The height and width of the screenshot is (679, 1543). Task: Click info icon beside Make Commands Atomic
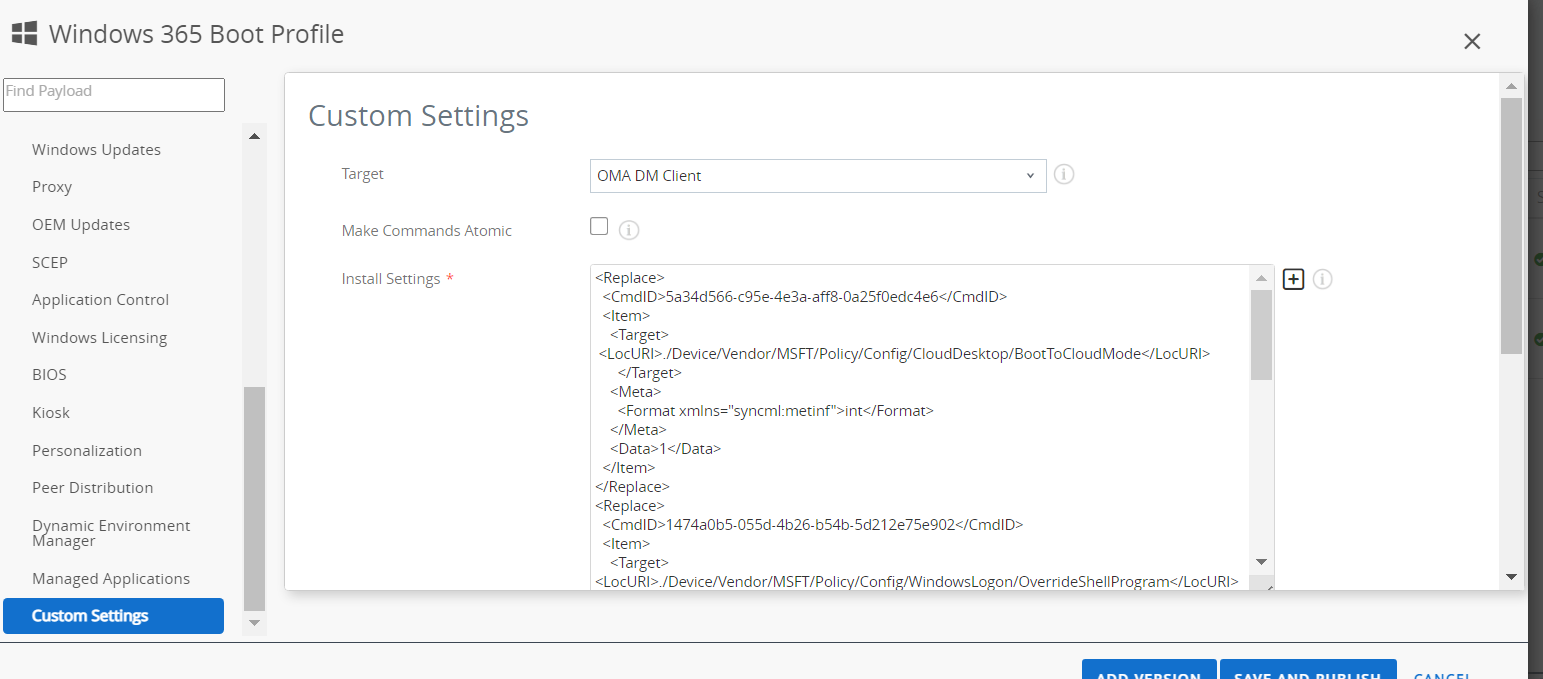[628, 230]
